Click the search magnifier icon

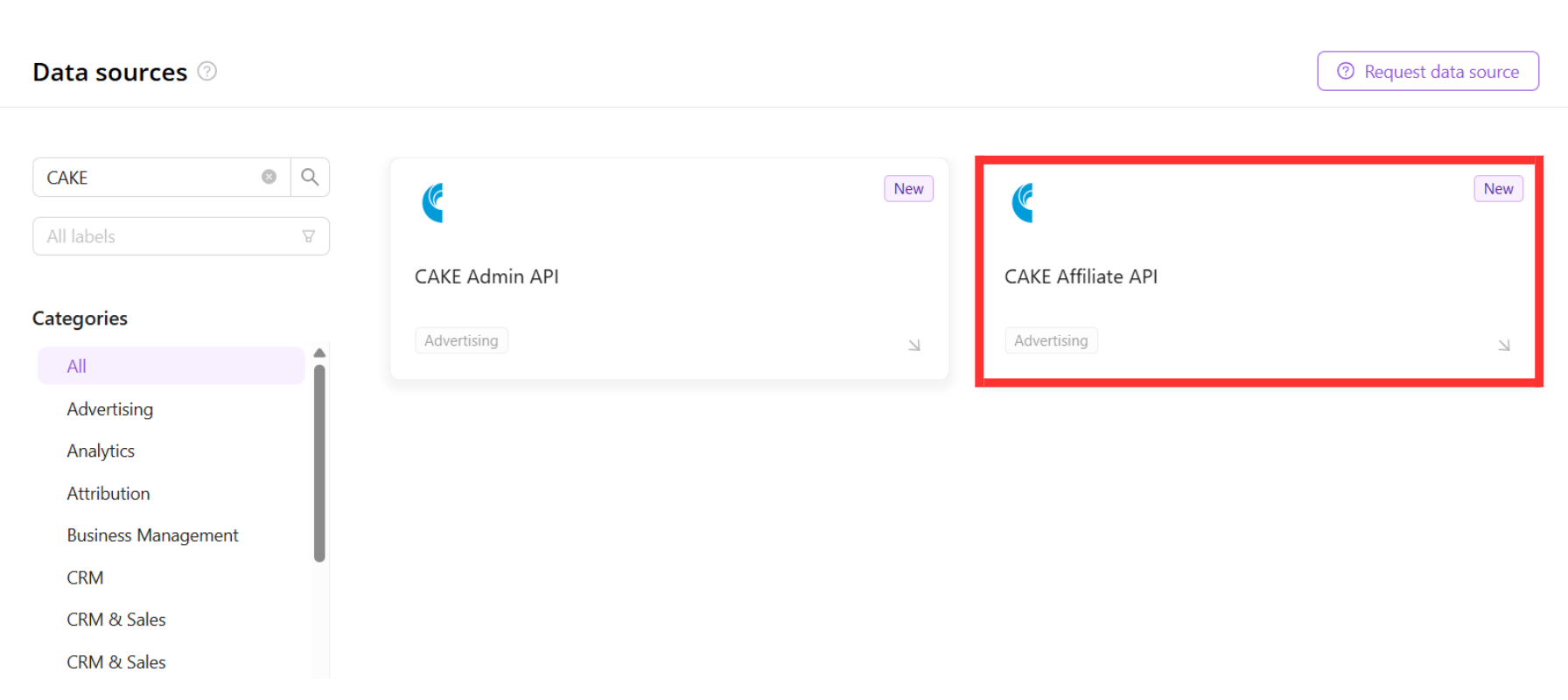[310, 177]
